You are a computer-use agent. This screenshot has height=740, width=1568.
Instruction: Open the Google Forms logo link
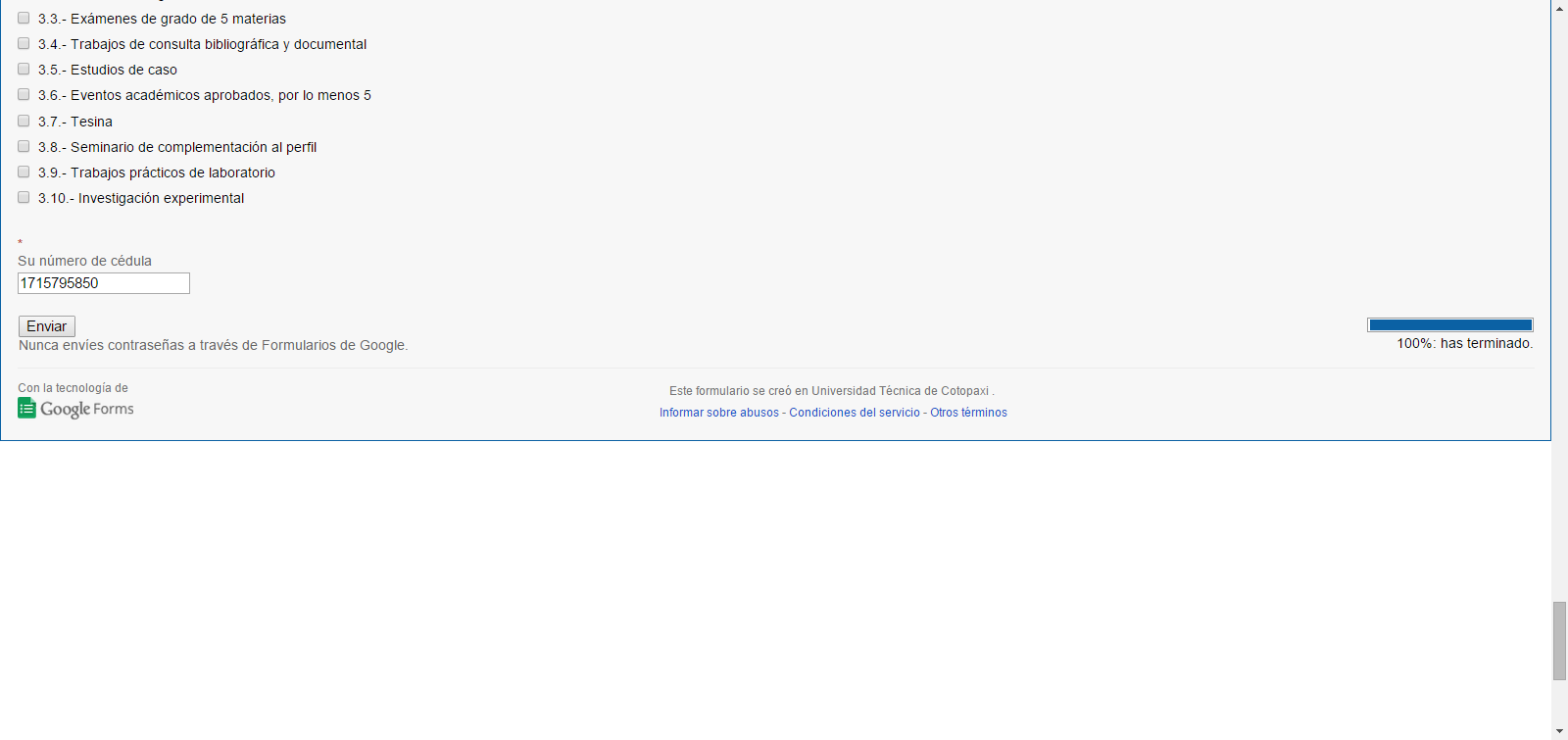point(75,409)
